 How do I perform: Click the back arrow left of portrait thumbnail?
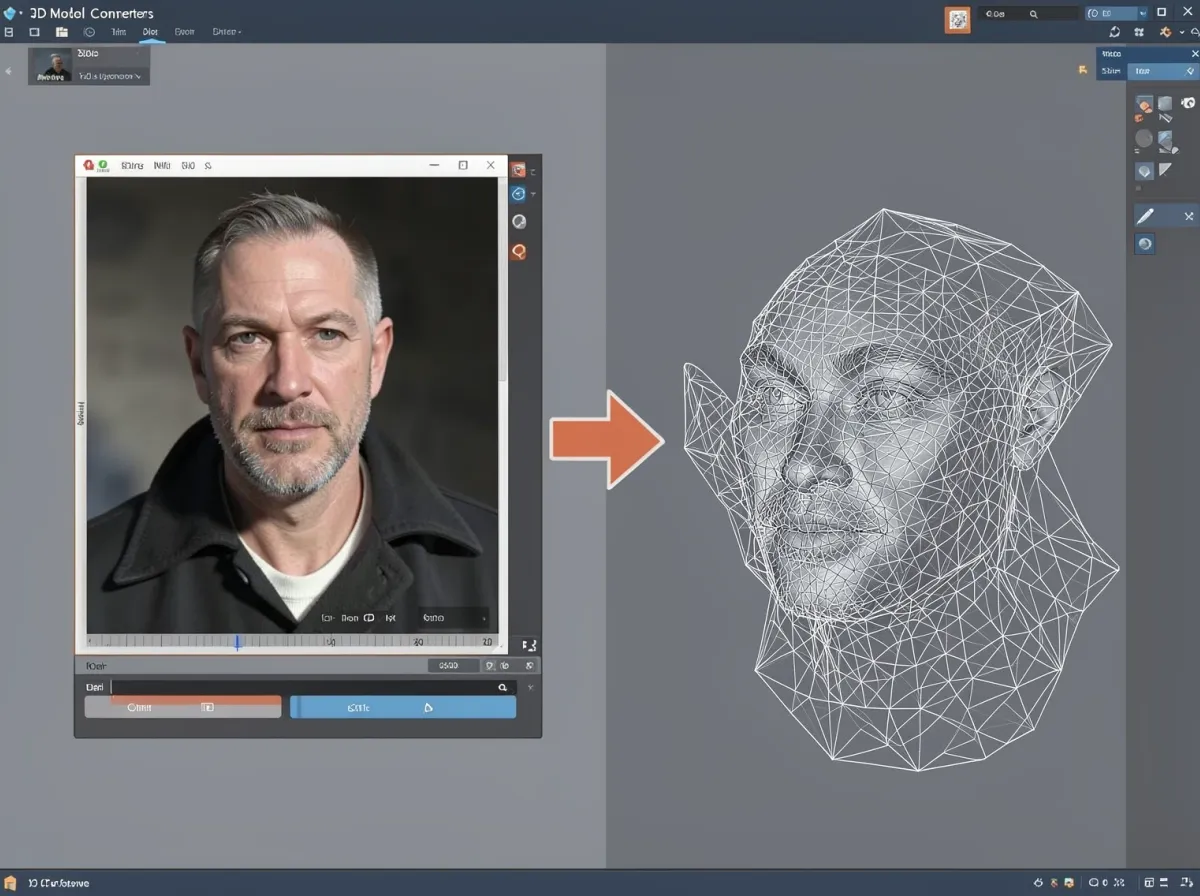click(9, 72)
